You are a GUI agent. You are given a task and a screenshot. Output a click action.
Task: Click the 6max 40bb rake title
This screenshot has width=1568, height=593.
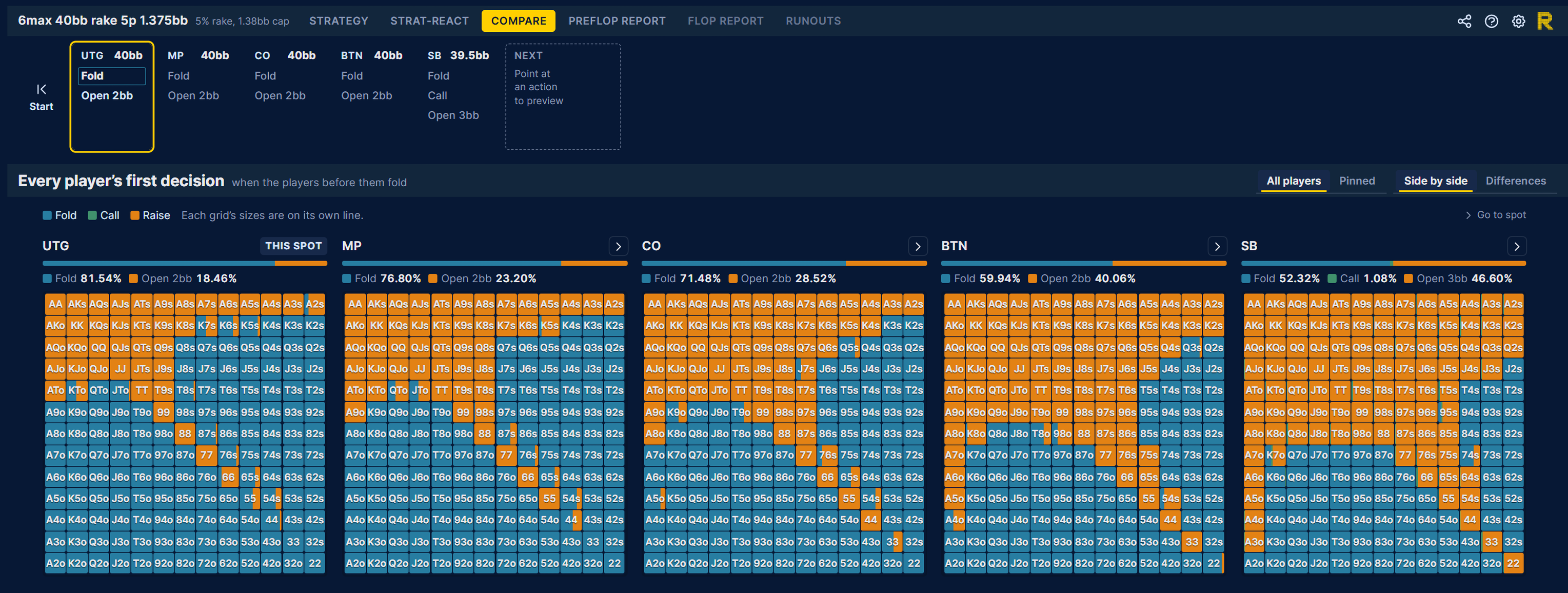pos(102,20)
